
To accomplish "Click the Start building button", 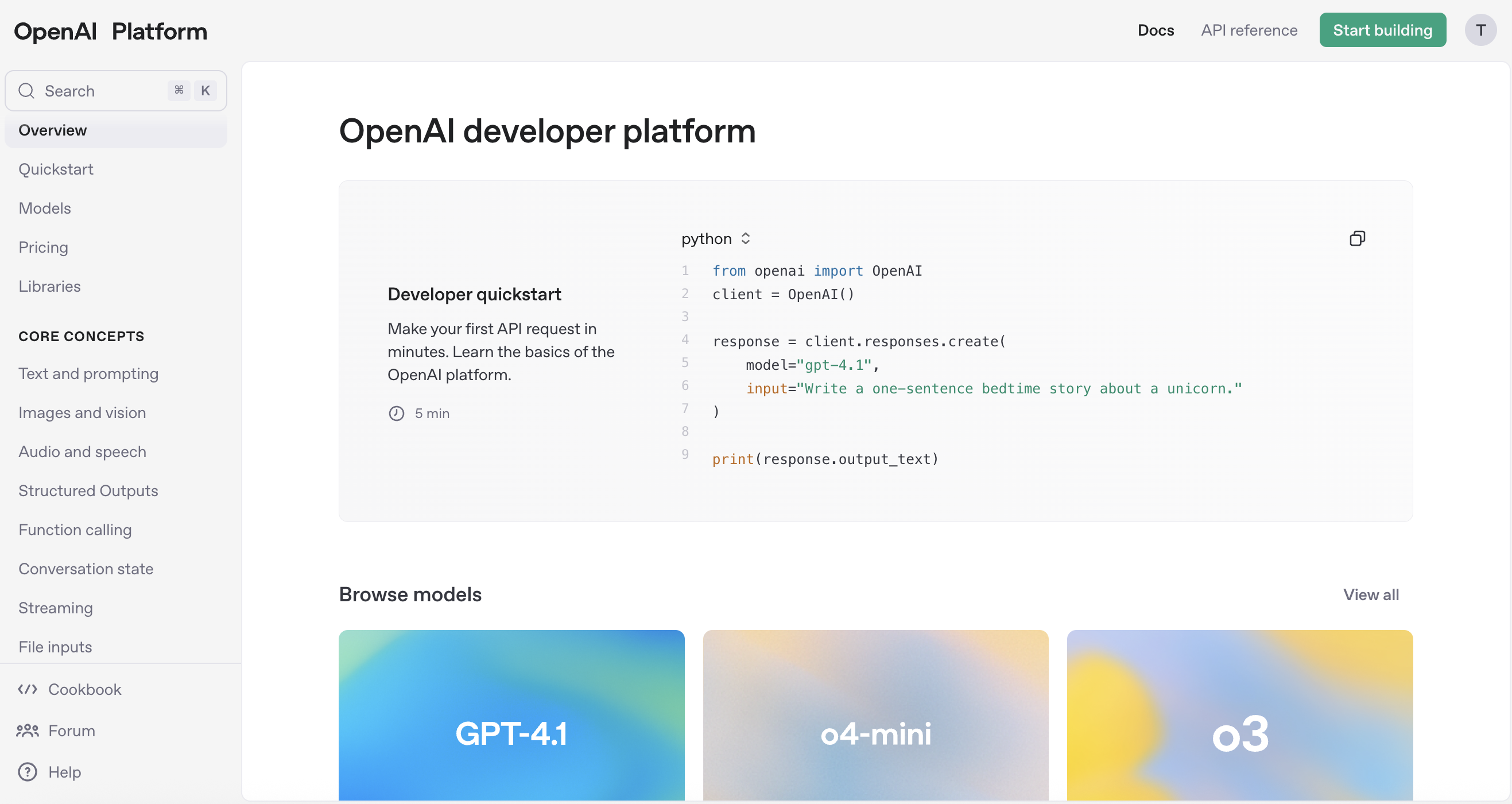I will [1382, 30].
